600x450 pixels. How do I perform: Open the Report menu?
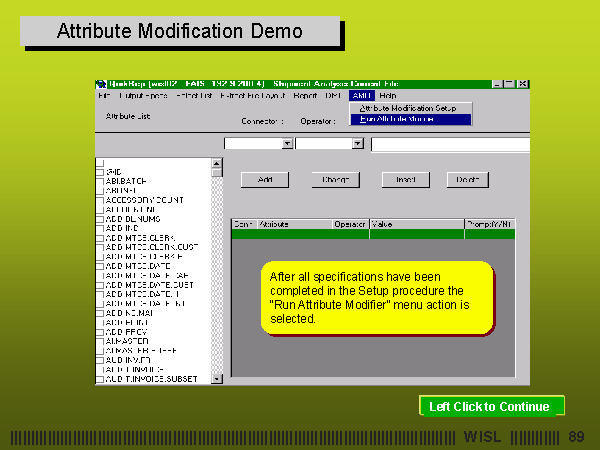[x=305, y=95]
